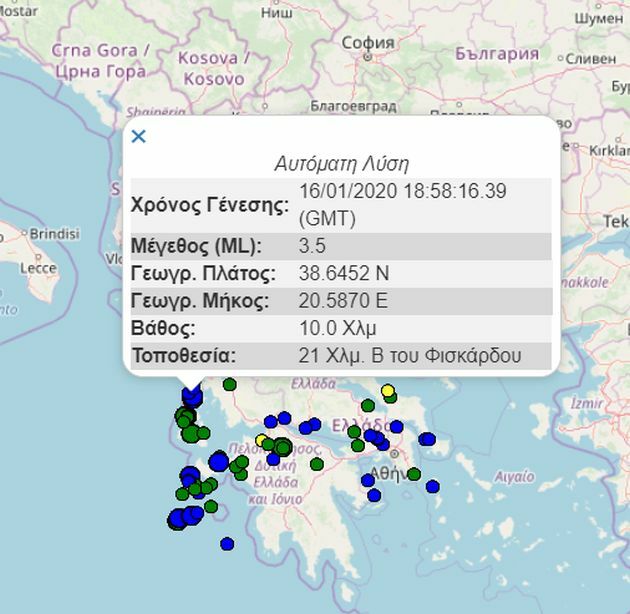Click the Brindisi city label

pyautogui.click(x=55, y=234)
